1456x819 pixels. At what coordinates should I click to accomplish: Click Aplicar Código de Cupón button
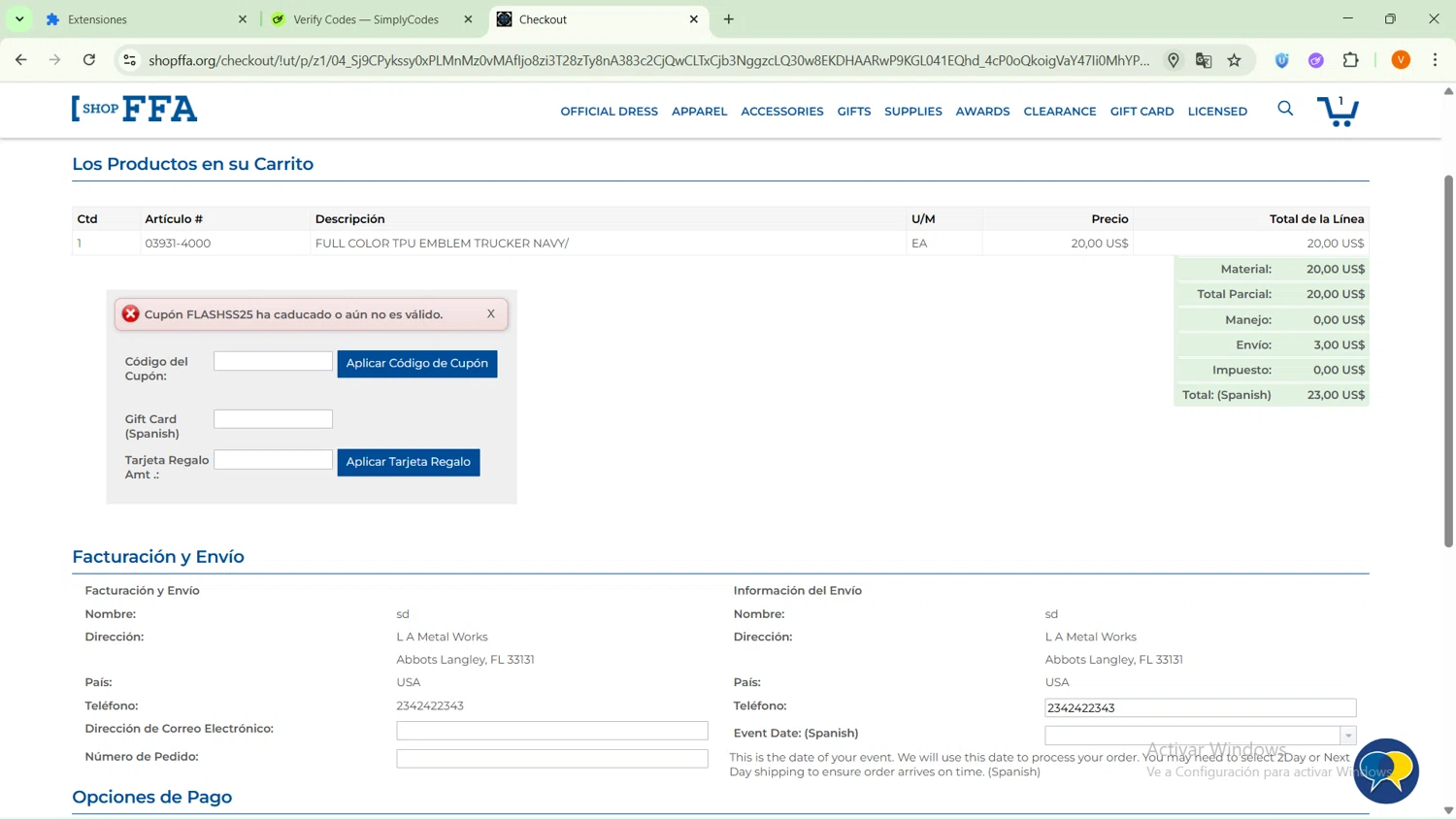(417, 363)
